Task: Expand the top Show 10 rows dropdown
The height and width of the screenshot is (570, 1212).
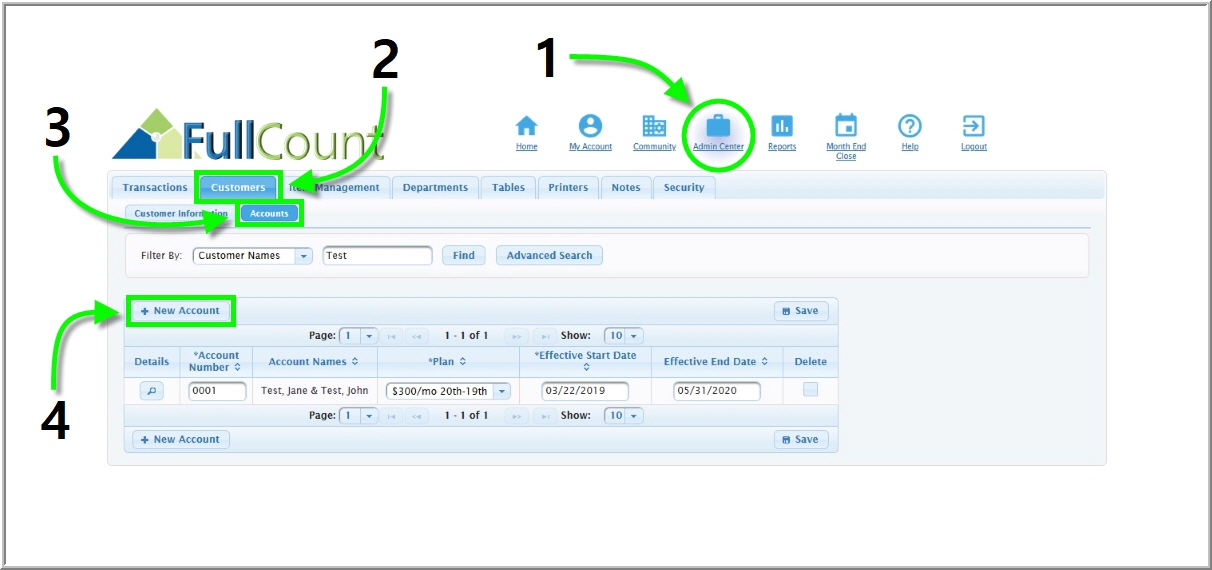Action: click(634, 336)
